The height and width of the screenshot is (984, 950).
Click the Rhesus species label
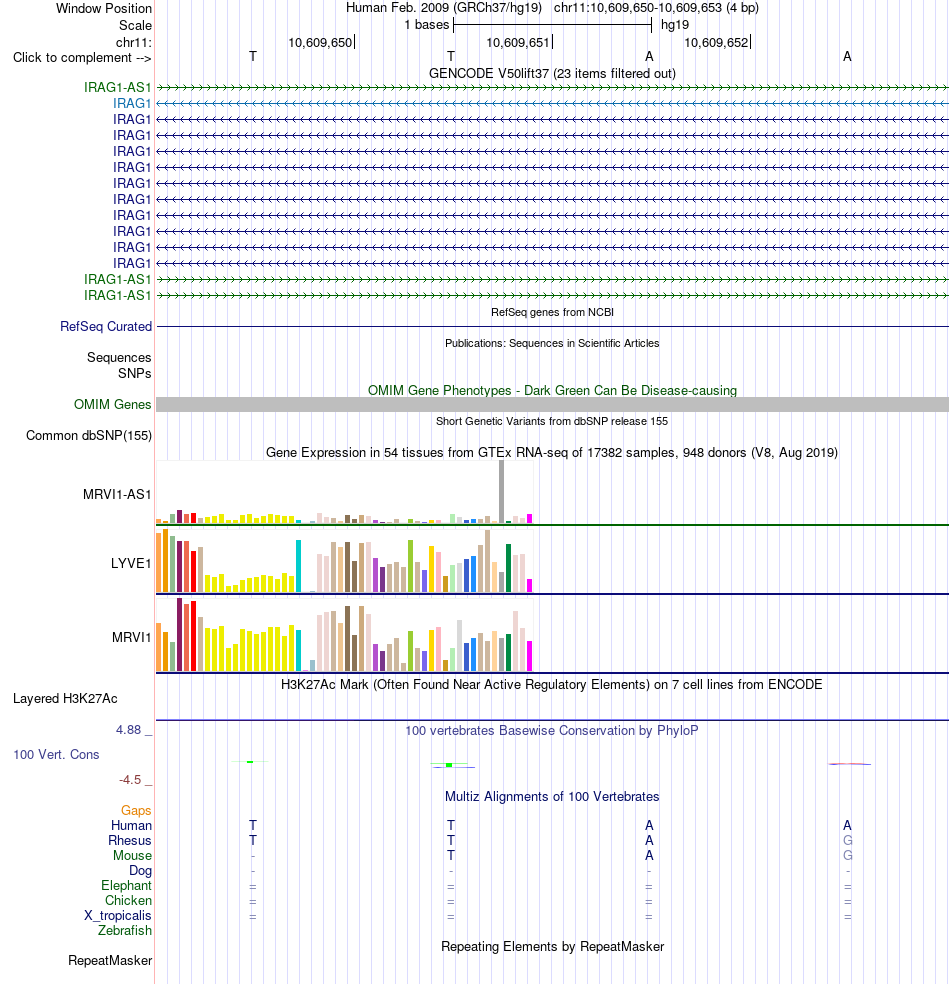(x=130, y=841)
